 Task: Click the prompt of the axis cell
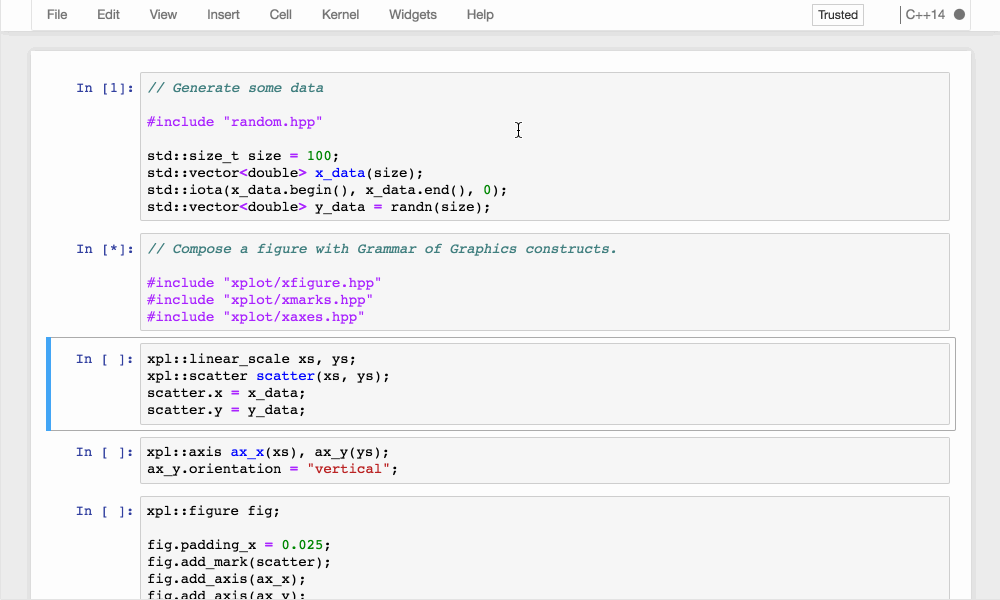coord(105,452)
